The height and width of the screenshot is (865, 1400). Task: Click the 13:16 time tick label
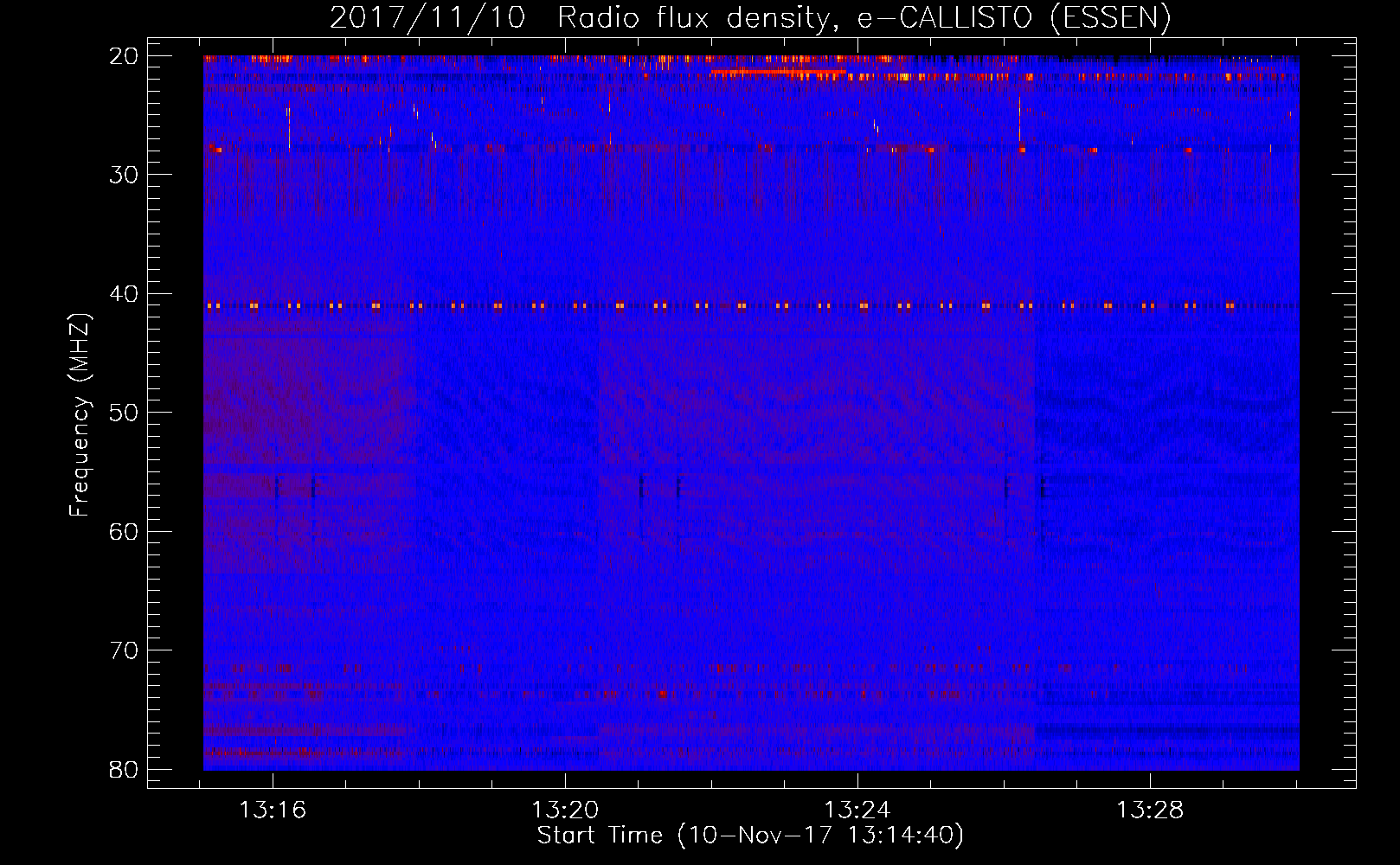pos(273,811)
